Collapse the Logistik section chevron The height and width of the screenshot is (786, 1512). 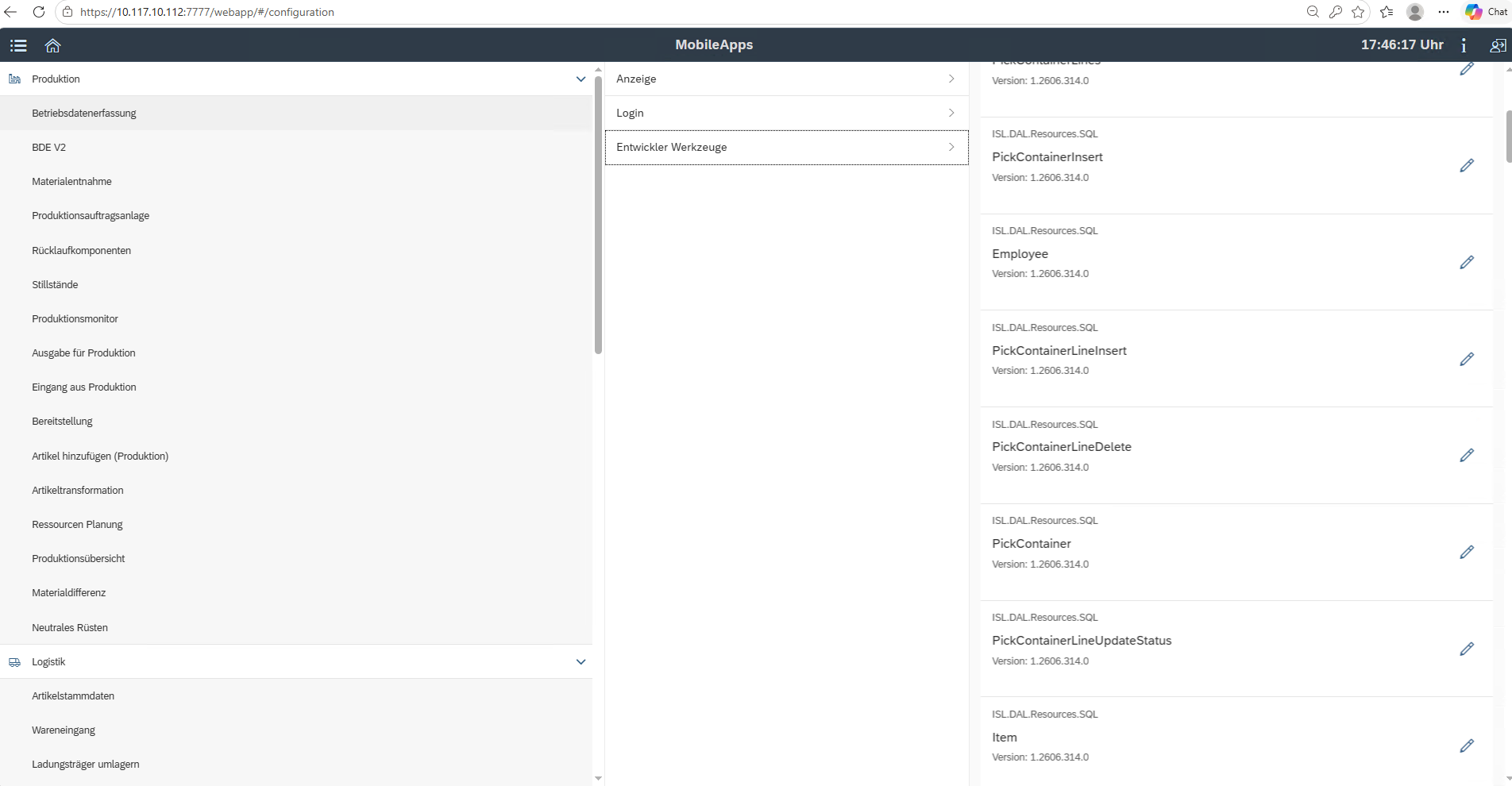pyautogui.click(x=580, y=661)
